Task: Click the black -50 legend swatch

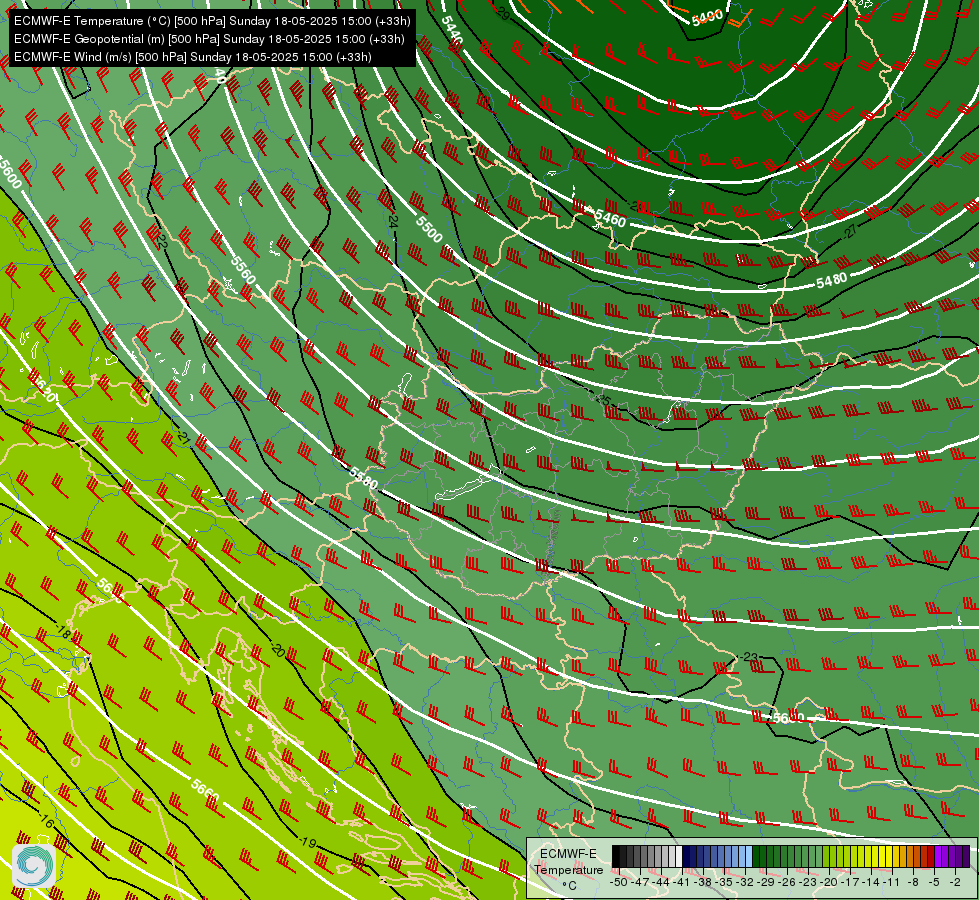Action: [616, 856]
